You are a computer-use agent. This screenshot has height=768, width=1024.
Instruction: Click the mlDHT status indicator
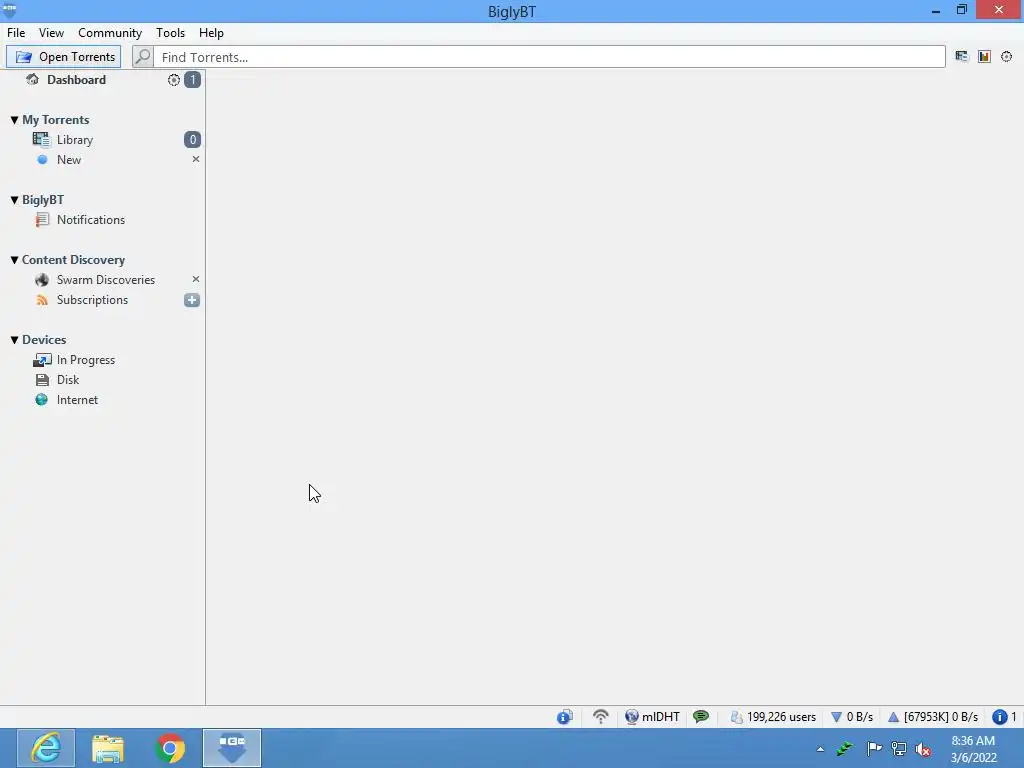tap(652, 717)
